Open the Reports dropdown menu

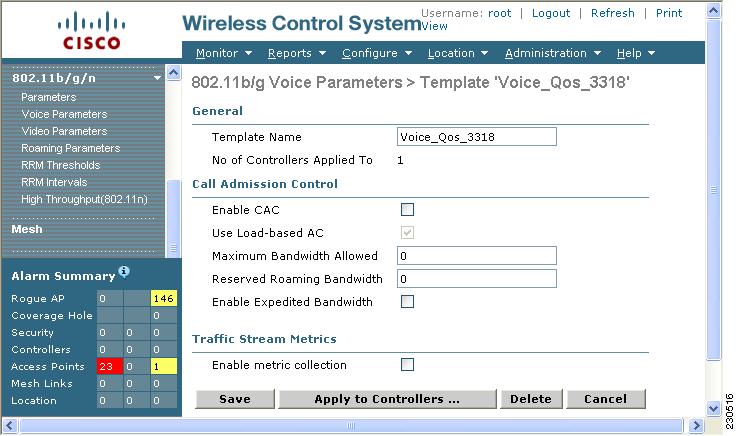pyautogui.click(x=297, y=53)
